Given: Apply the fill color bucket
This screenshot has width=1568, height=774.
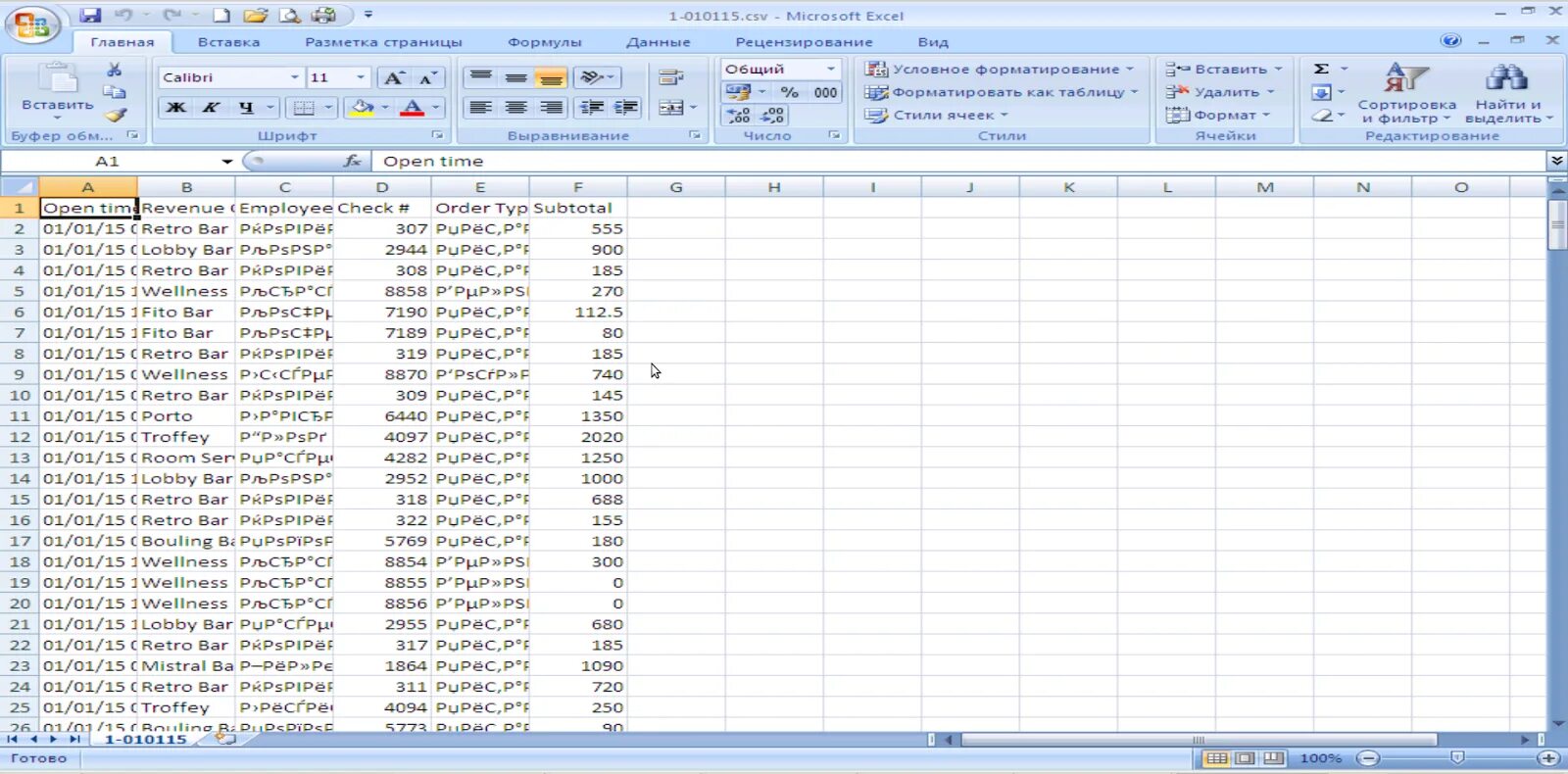Looking at the screenshot, I should [x=362, y=107].
